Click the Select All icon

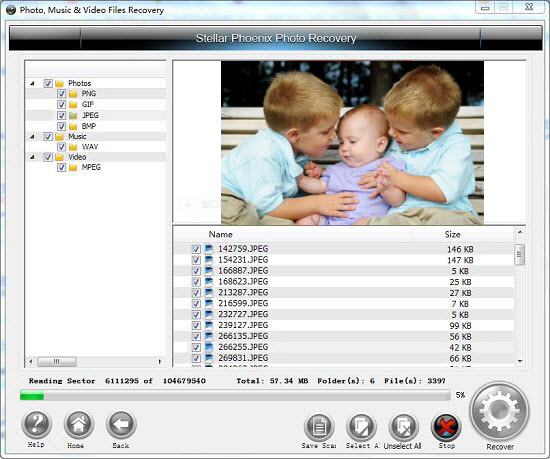pyautogui.click(x=361, y=427)
